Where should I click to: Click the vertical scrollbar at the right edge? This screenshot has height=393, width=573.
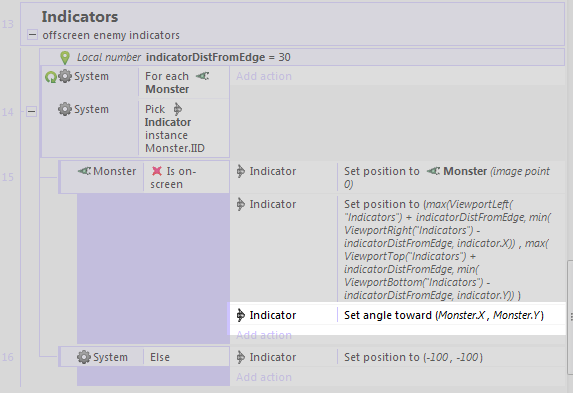tap(570, 317)
